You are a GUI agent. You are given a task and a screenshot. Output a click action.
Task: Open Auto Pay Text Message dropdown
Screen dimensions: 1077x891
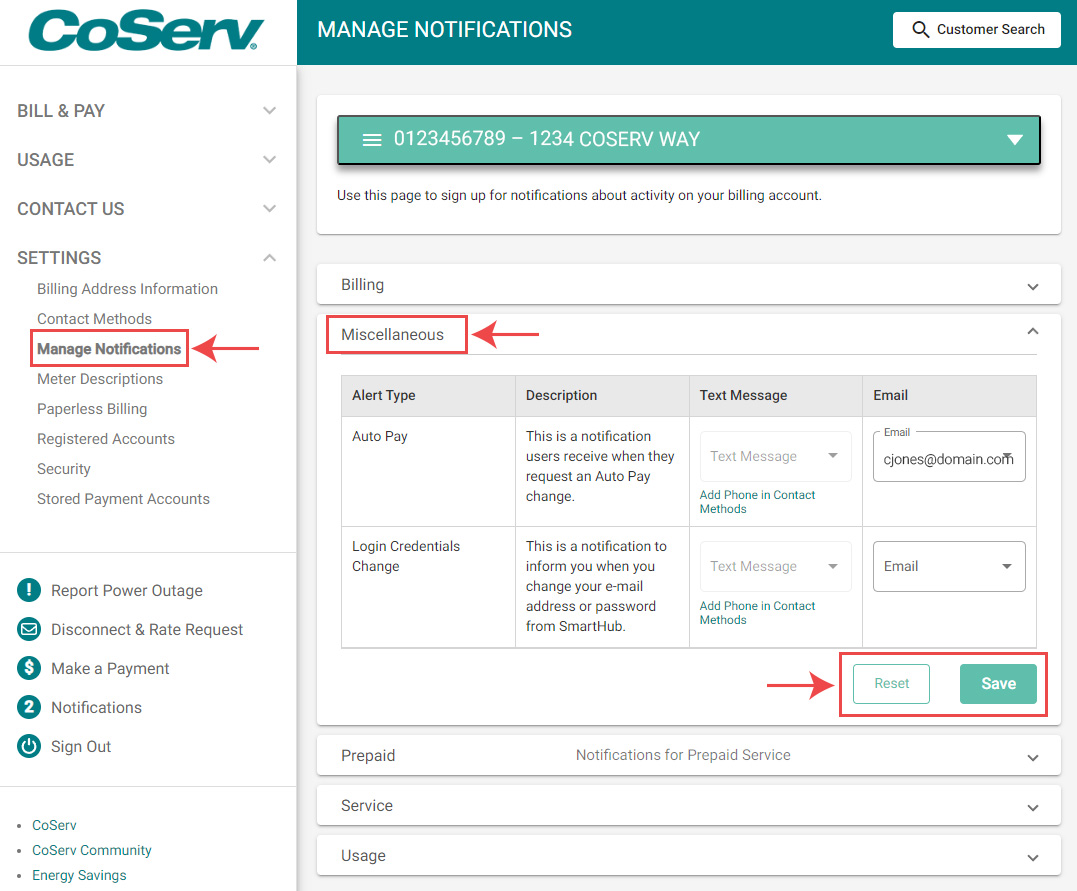(x=775, y=456)
